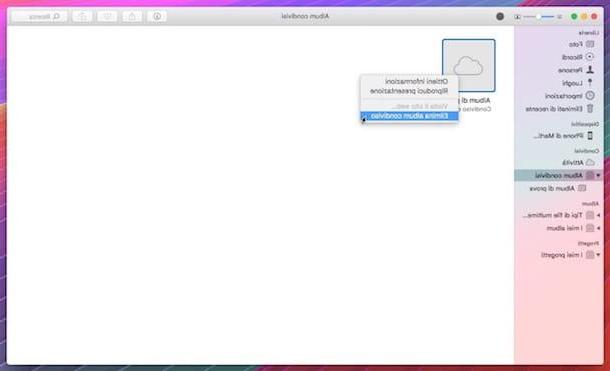Click the Condivisi section header
Viewport: 610px width, 371px height.
coord(586,151)
